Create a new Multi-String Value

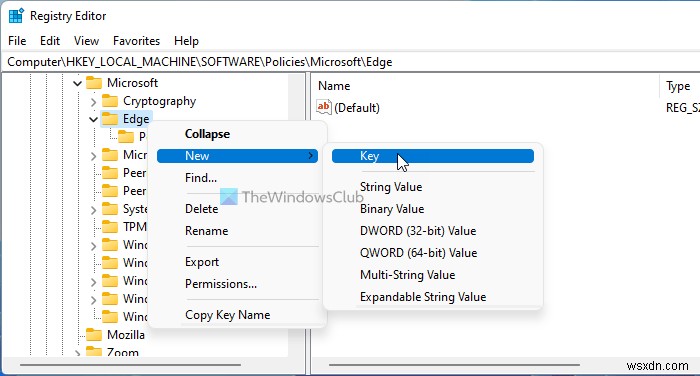pos(407,275)
